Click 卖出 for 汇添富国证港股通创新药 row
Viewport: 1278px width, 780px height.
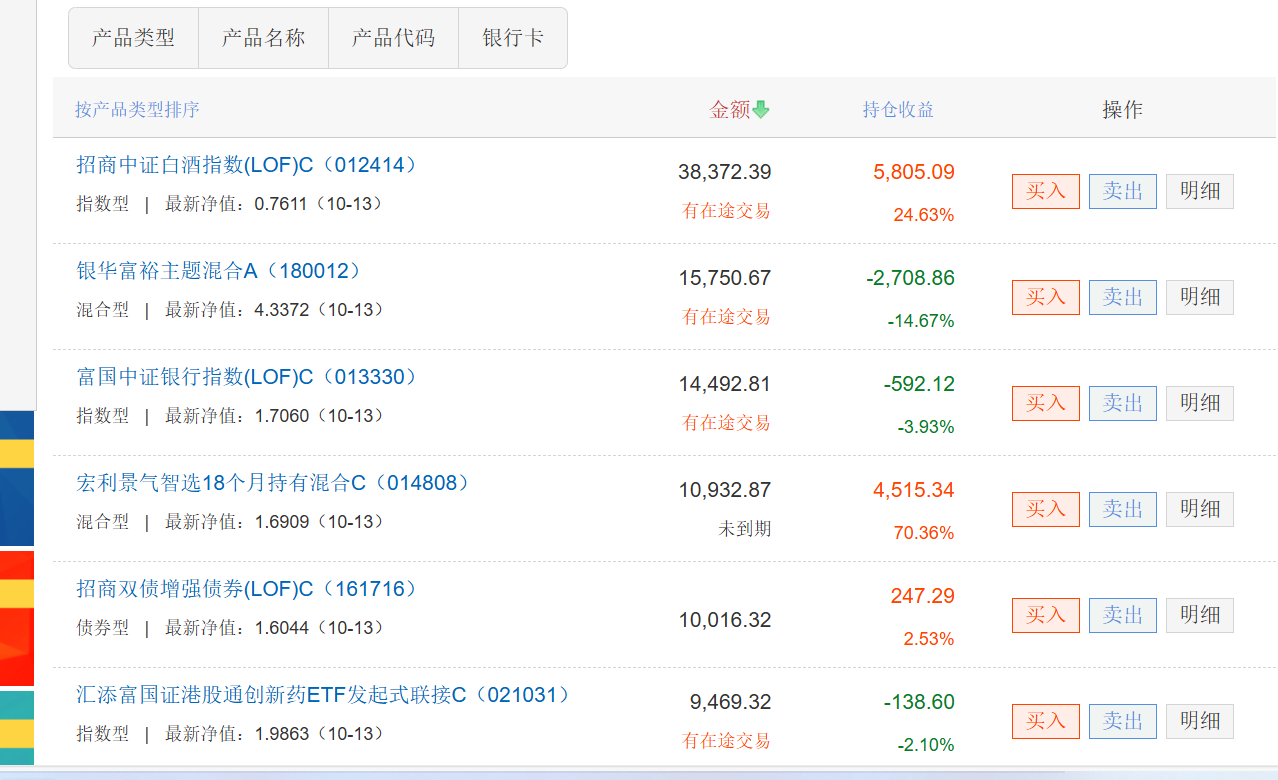point(1123,721)
